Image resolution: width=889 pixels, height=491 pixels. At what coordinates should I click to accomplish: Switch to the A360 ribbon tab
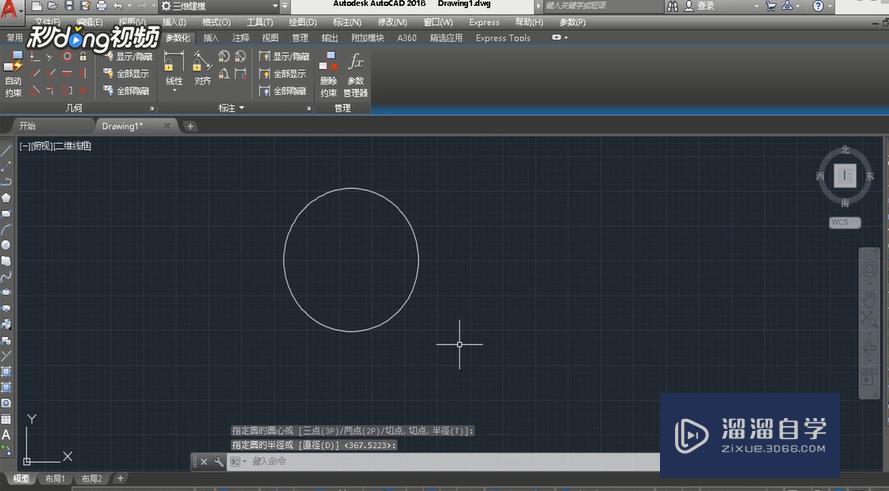point(407,38)
